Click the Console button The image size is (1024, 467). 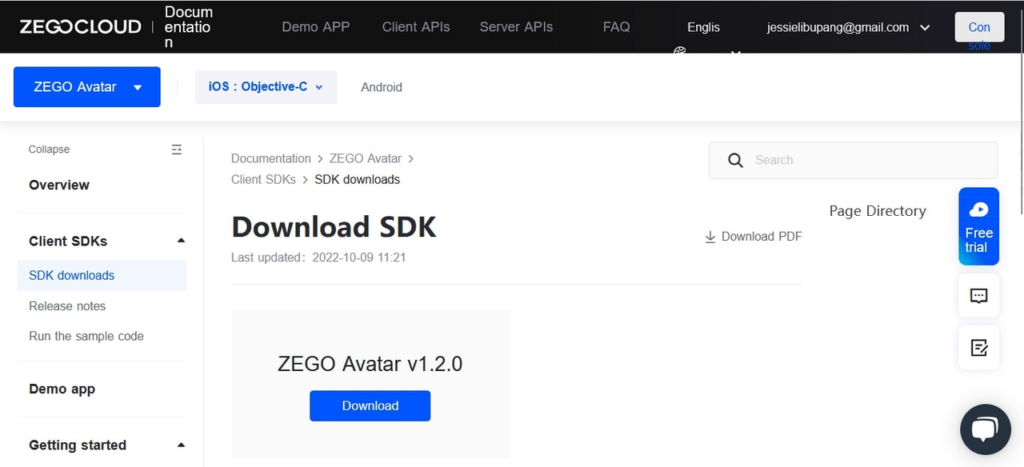point(979,27)
